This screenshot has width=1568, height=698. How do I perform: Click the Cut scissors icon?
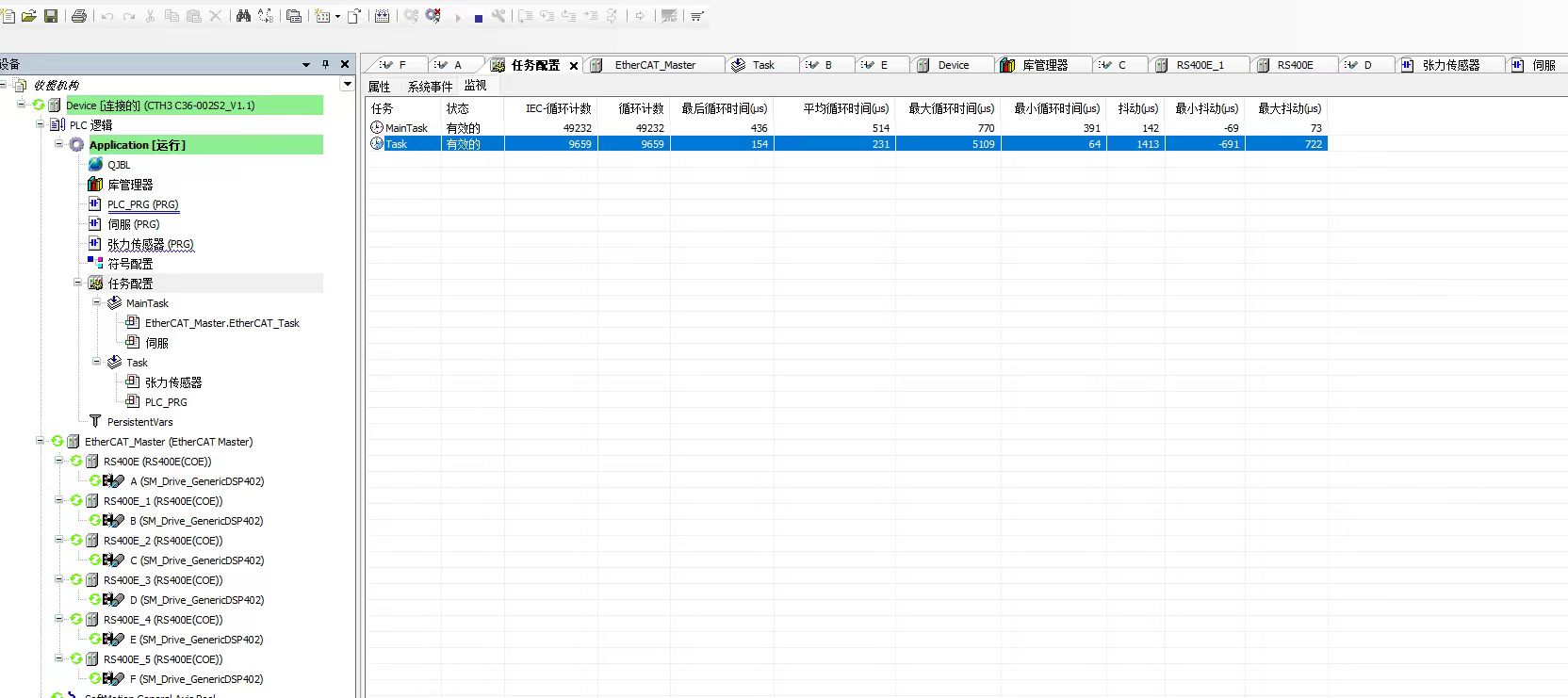click(150, 16)
